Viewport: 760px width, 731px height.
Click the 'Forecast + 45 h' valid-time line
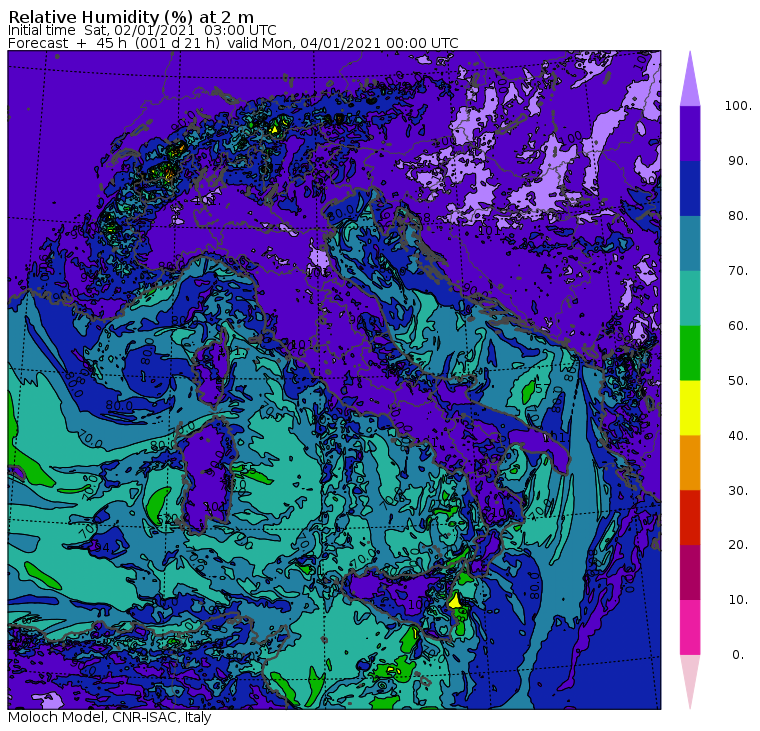pos(233,43)
